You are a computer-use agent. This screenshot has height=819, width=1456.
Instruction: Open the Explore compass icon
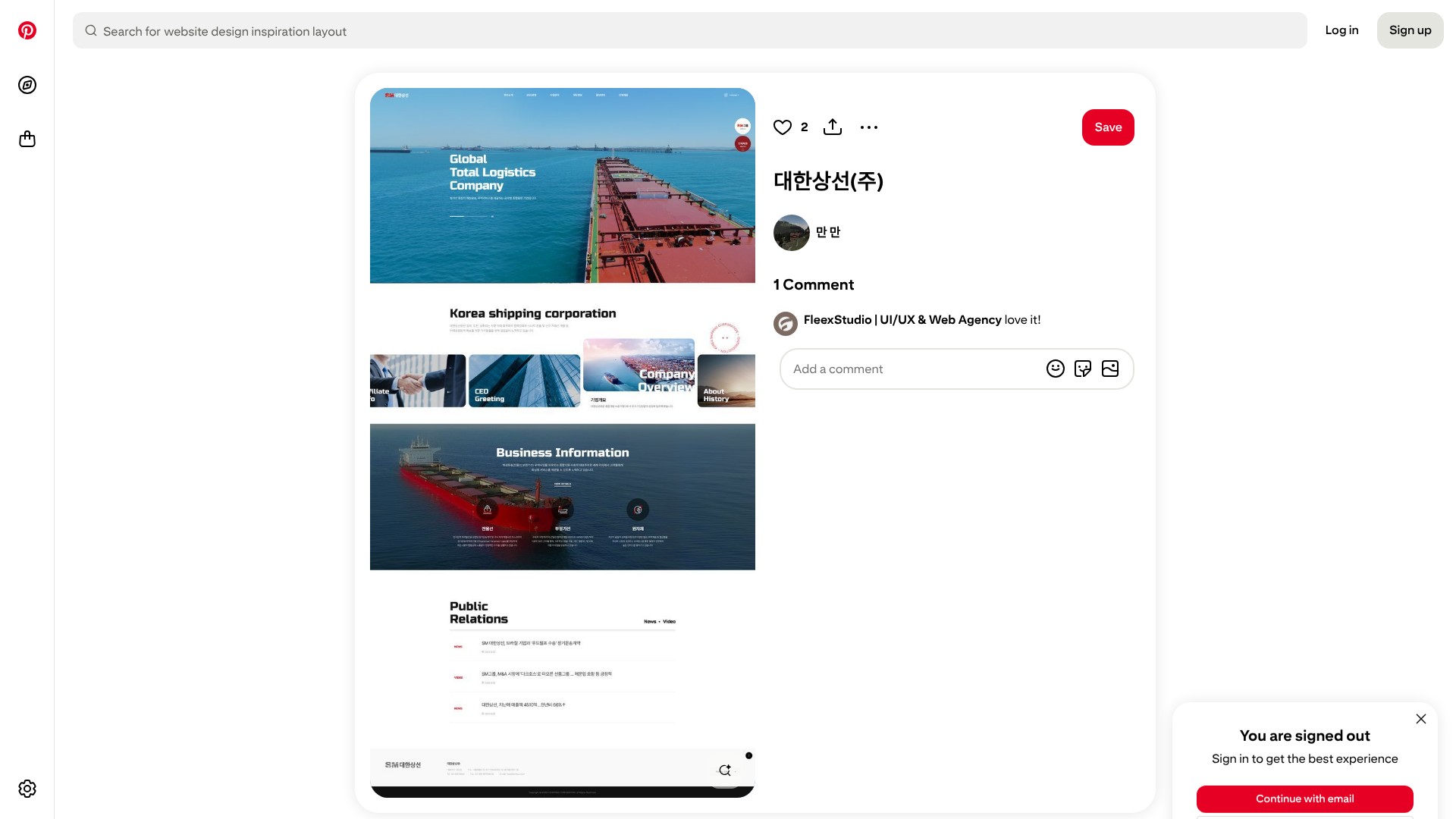(x=27, y=85)
